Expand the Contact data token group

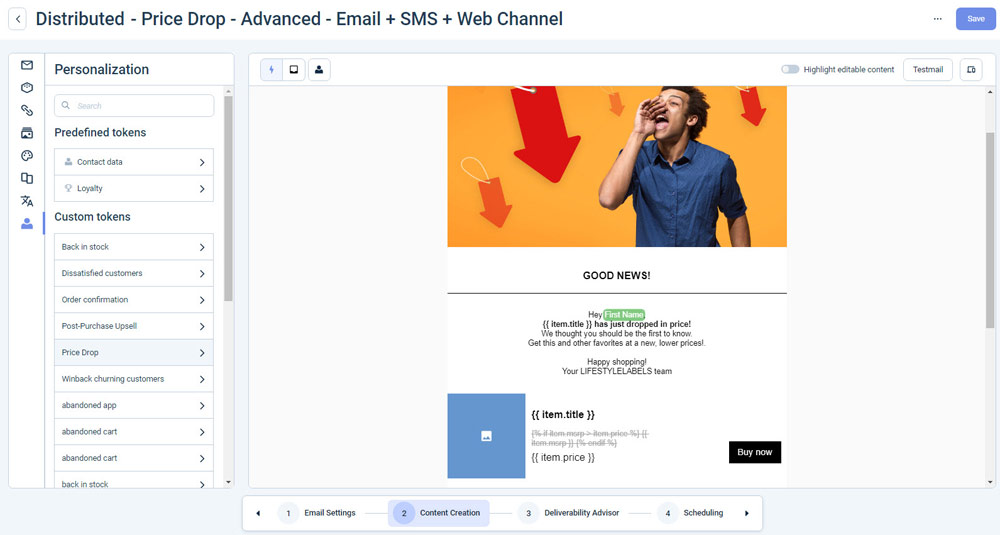pyautogui.click(x=134, y=162)
